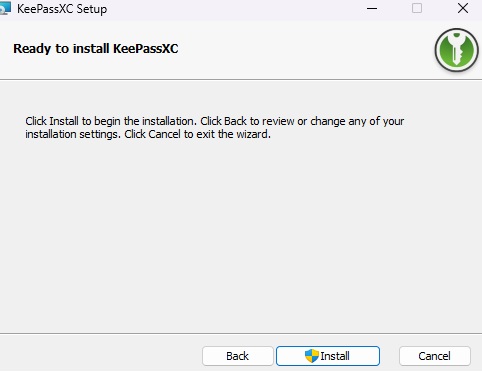Minimize the KeePassXC Setup window
This screenshot has width=482, height=373.
click(372, 8)
